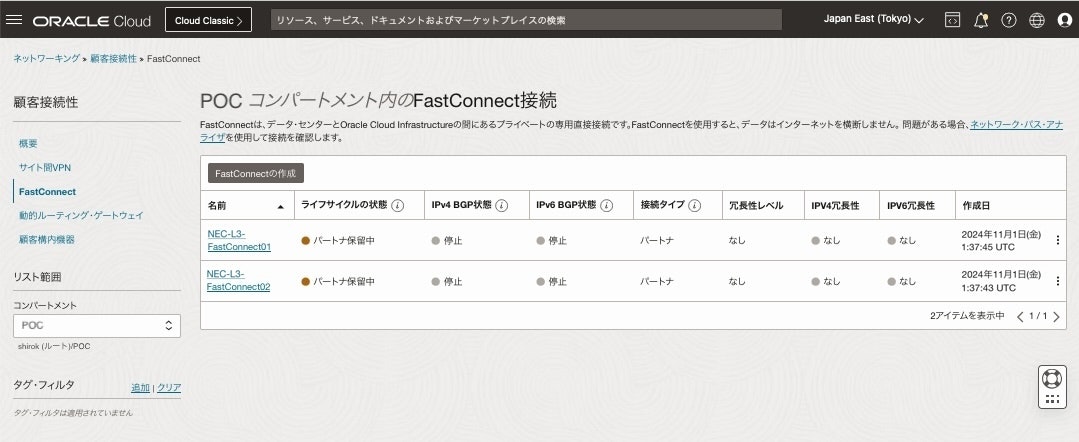Viewport: 1079px width, 442px height.
Task: Open the ネットワーク・パス・アナライザ link
Action: [x=1016, y=125]
